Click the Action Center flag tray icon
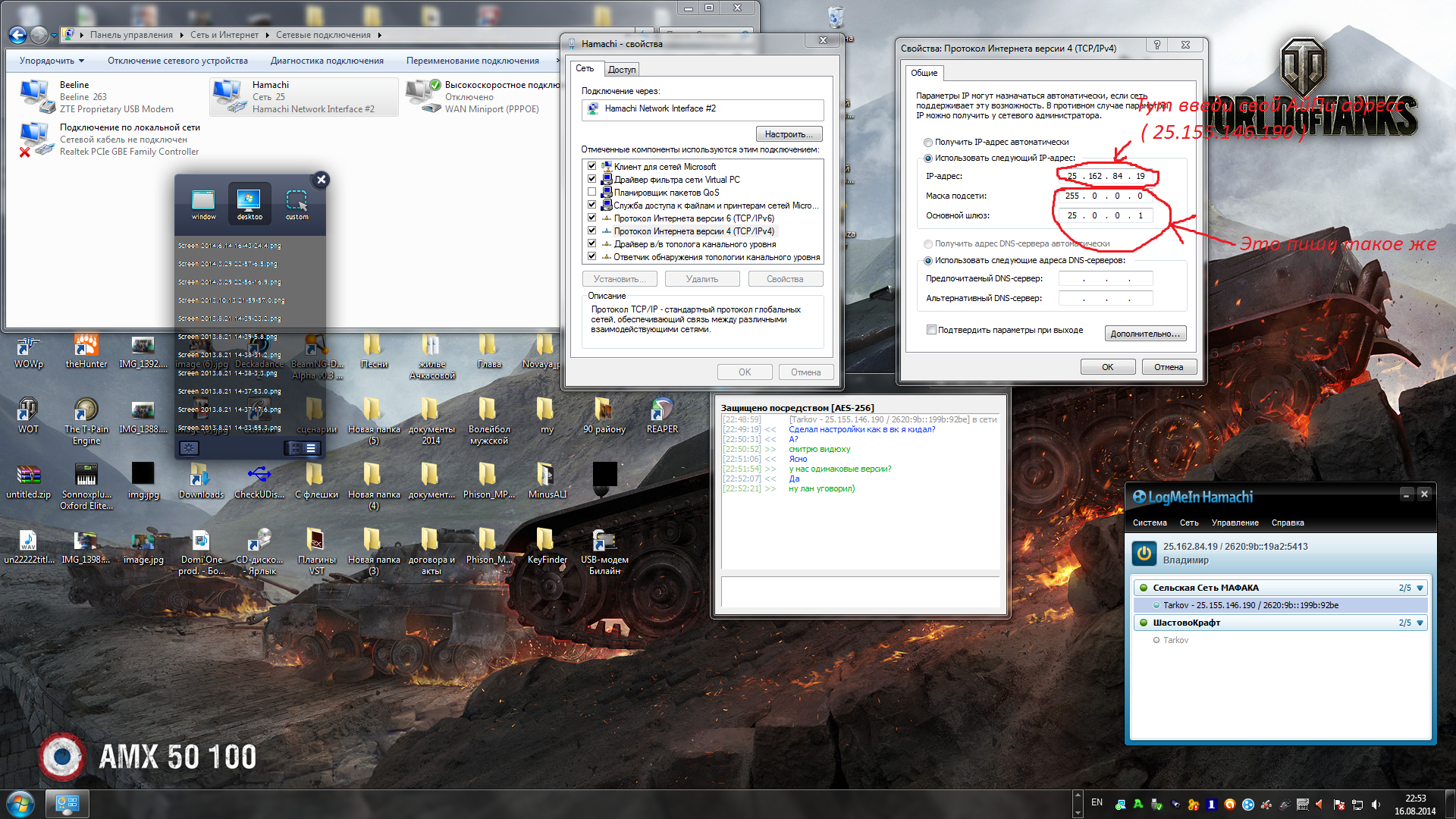This screenshot has width=1456, height=819. [x=1339, y=805]
